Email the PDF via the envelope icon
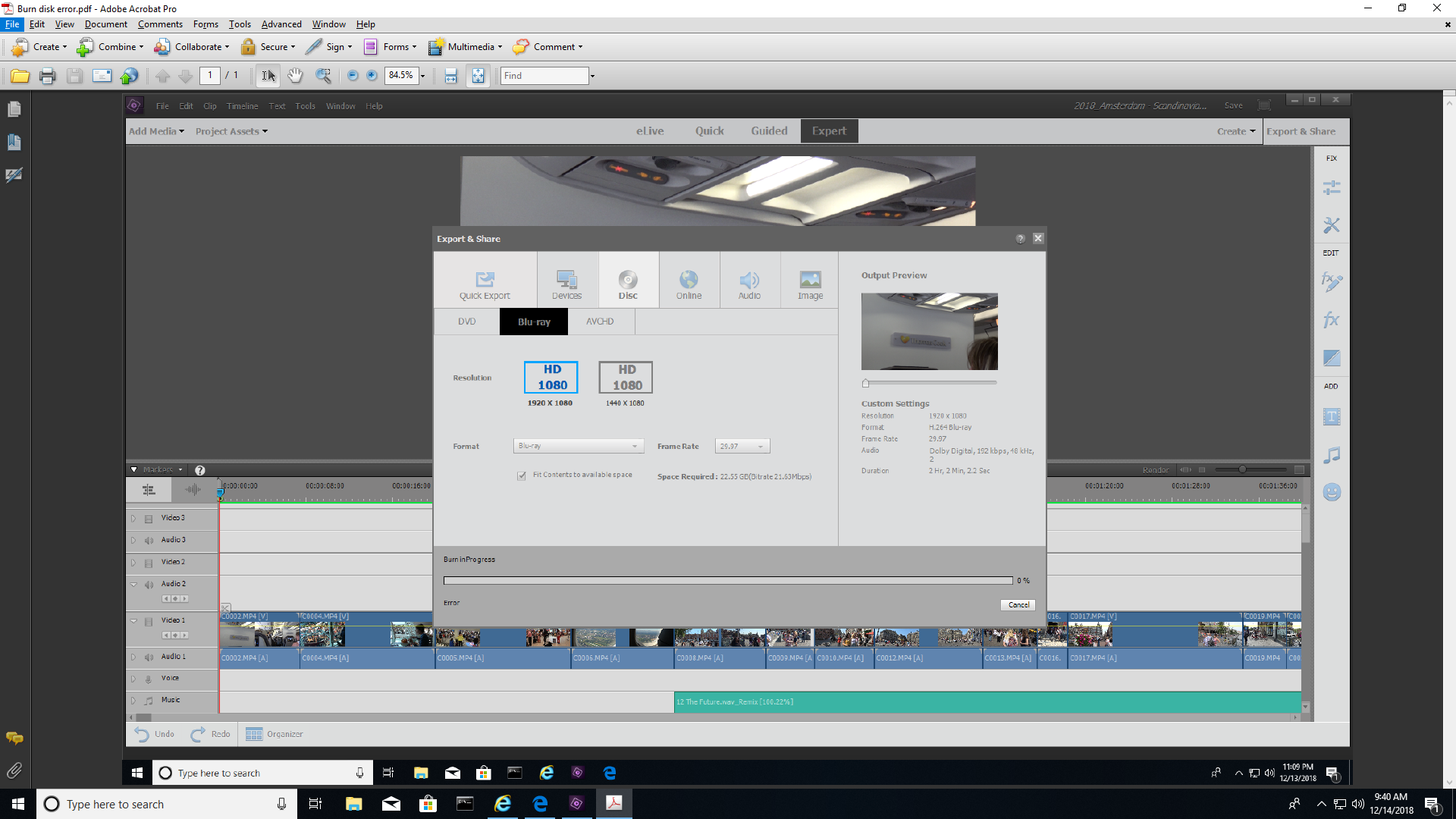The width and height of the screenshot is (1456, 819). [x=102, y=76]
